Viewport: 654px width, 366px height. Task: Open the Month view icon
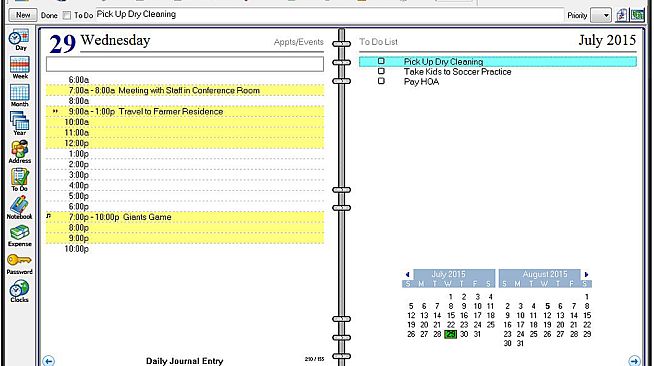(x=20, y=95)
